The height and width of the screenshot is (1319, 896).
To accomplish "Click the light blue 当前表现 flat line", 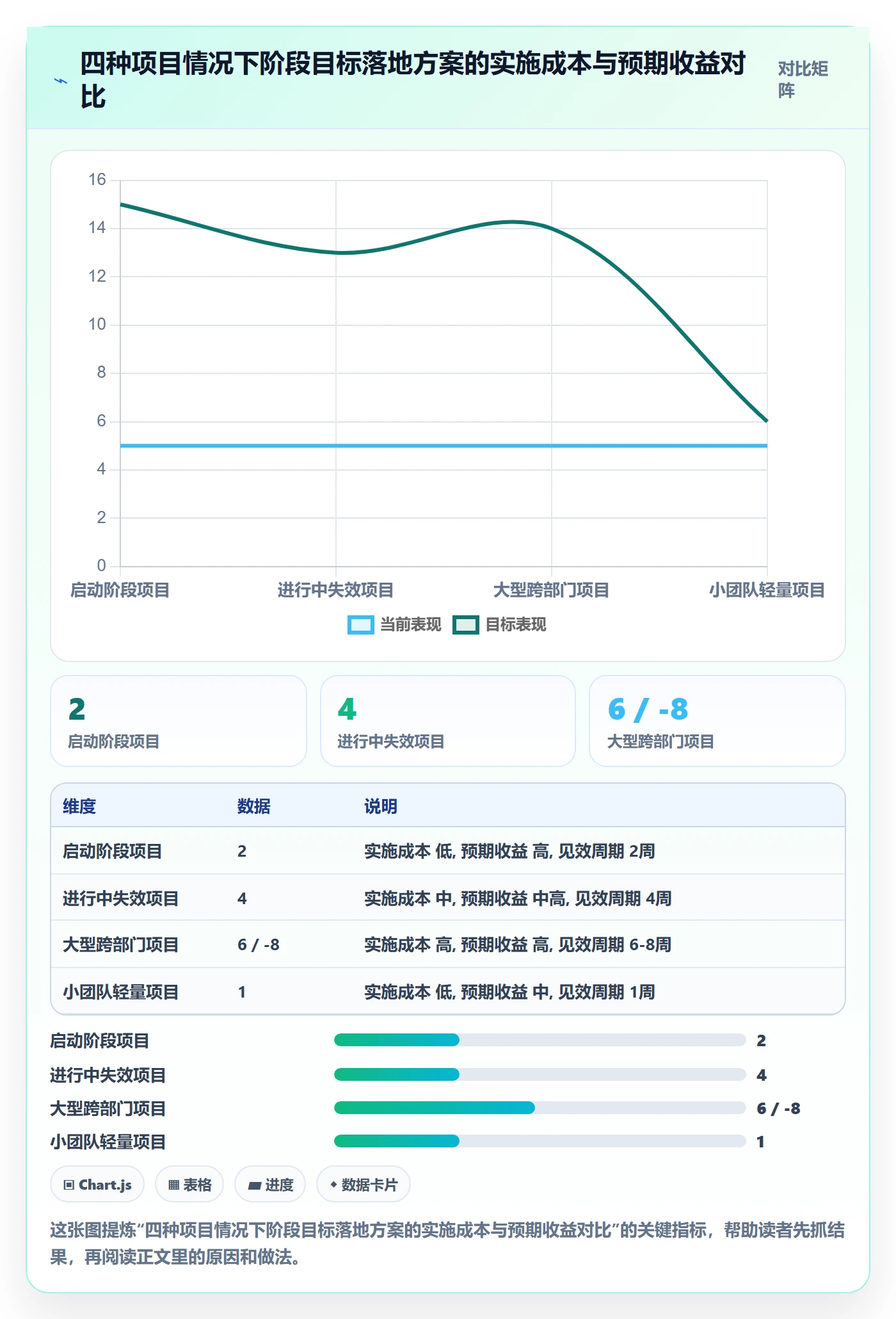I will pos(444,445).
